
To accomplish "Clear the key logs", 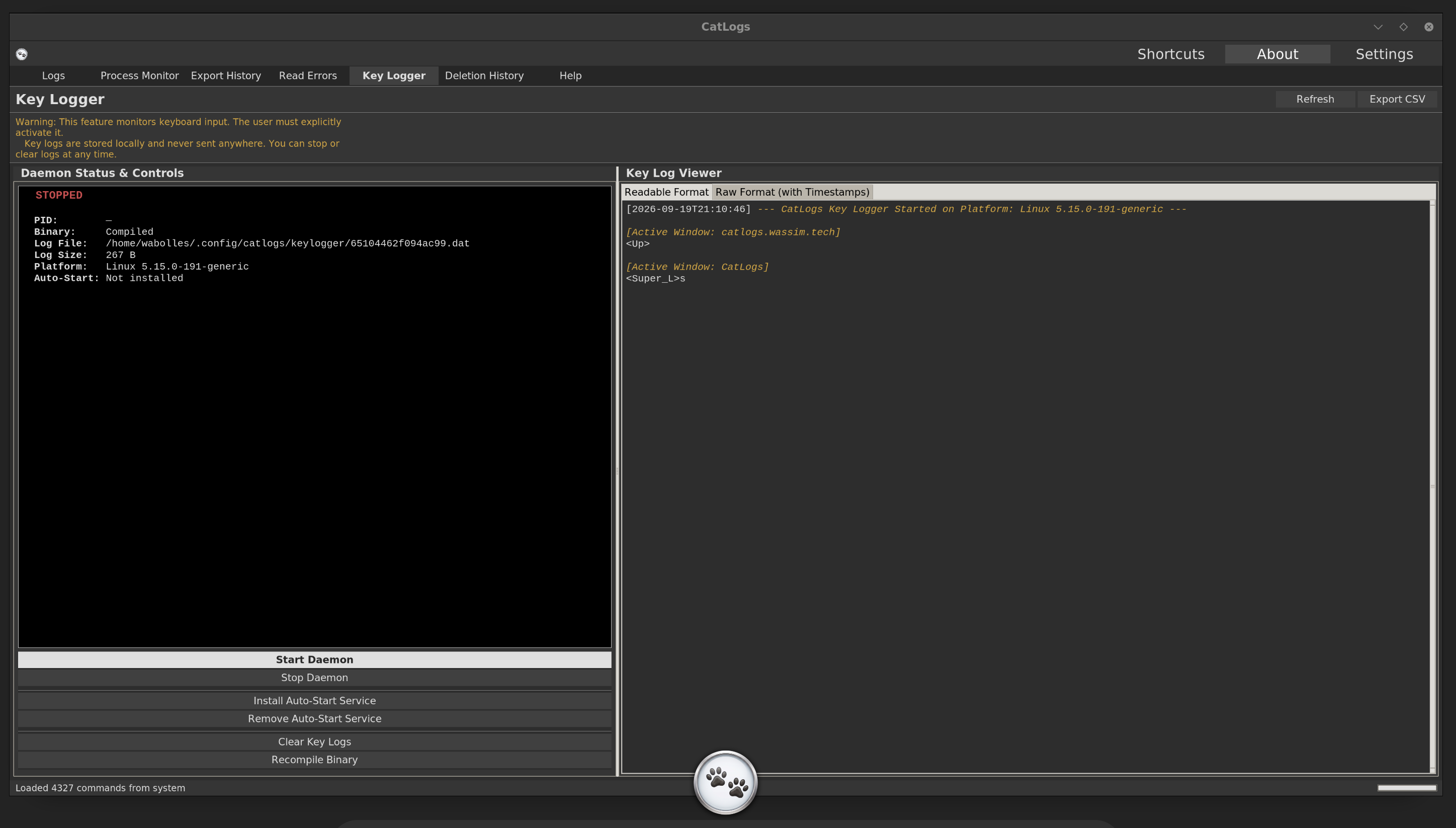I will [x=314, y=741].
